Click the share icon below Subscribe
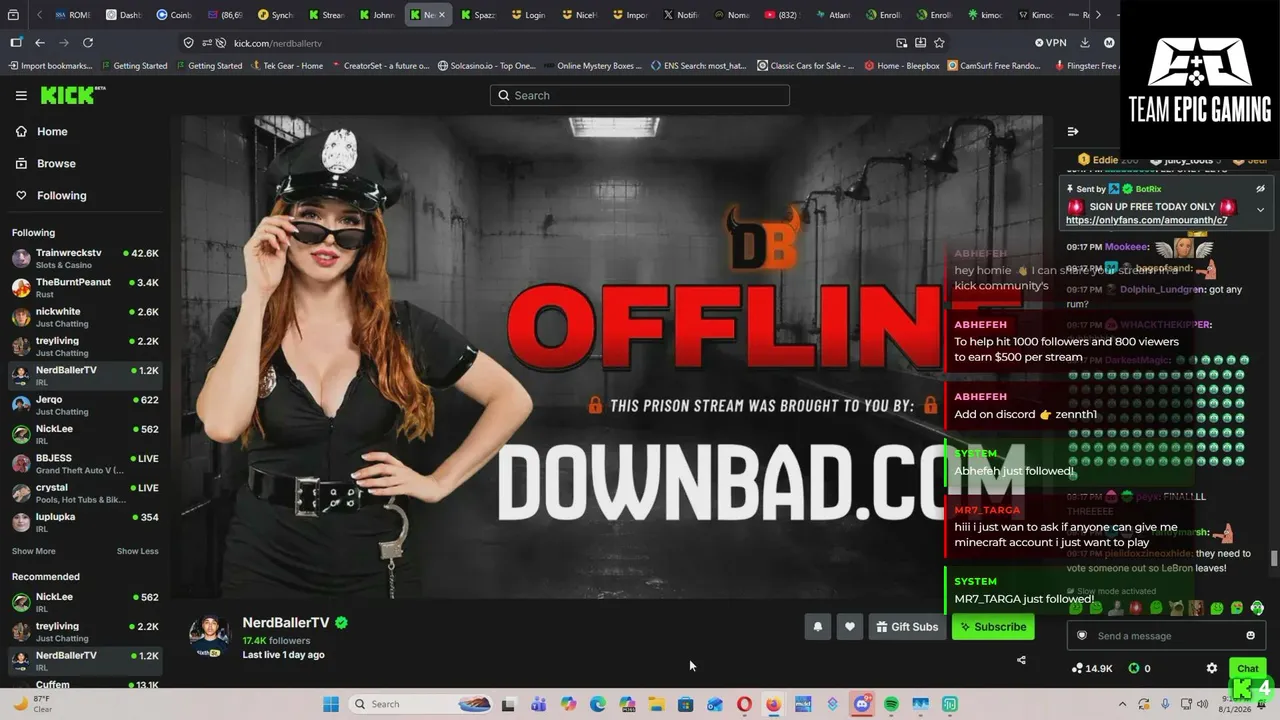The width and height of the screenshot is (1280, 720). [1021, 660]
